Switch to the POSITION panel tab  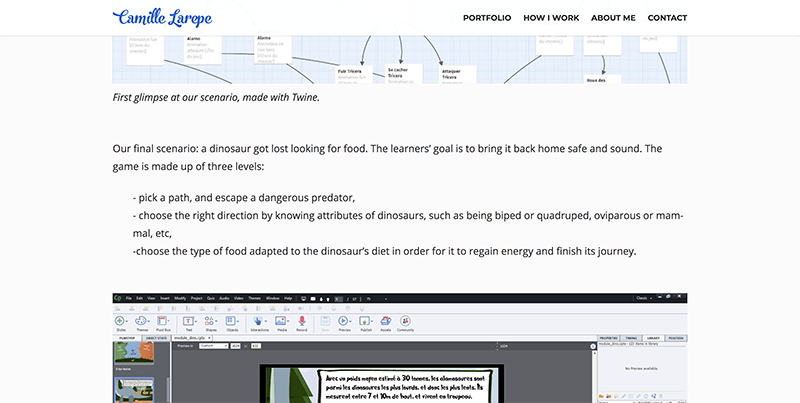pos(676,338)
